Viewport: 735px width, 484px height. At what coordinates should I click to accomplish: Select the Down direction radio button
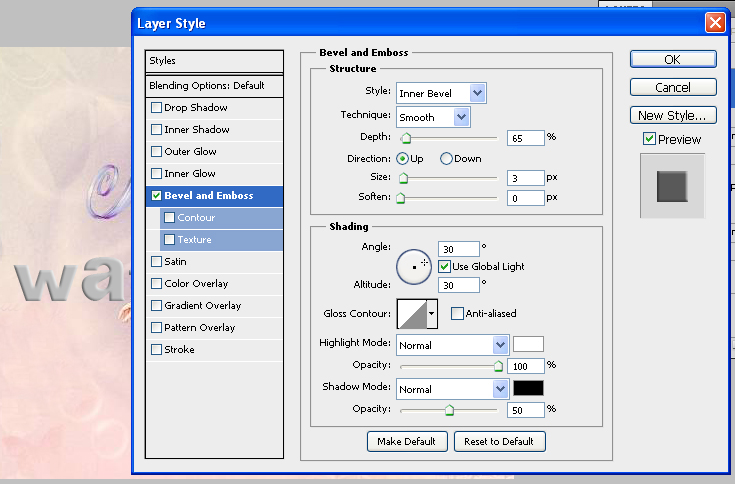(446, 158)
